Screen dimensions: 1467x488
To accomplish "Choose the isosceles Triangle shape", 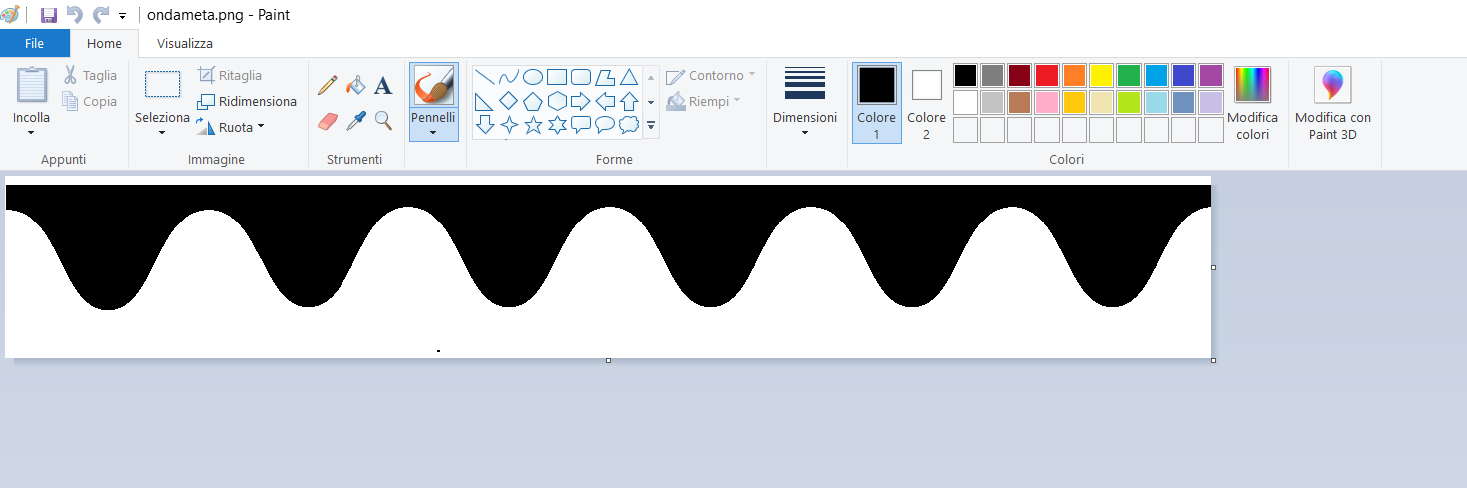I will click(x=629, y=77).
